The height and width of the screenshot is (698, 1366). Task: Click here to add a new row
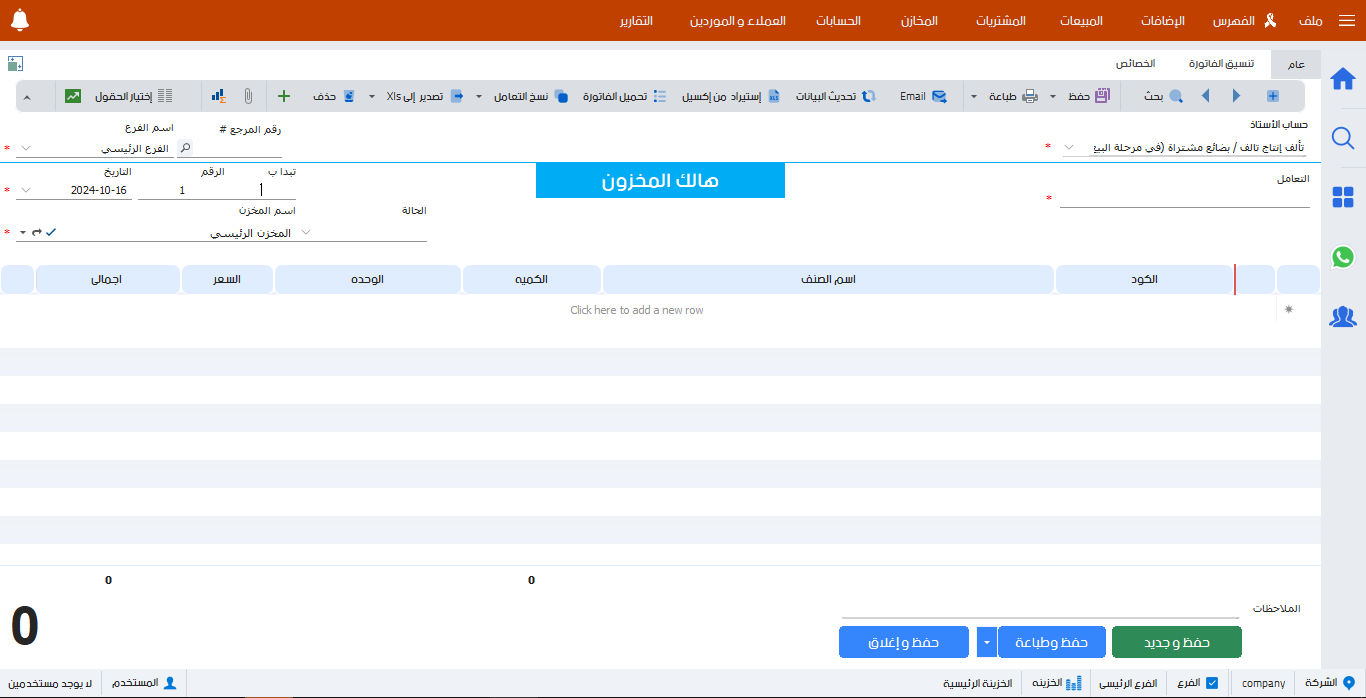pos(636,310)
